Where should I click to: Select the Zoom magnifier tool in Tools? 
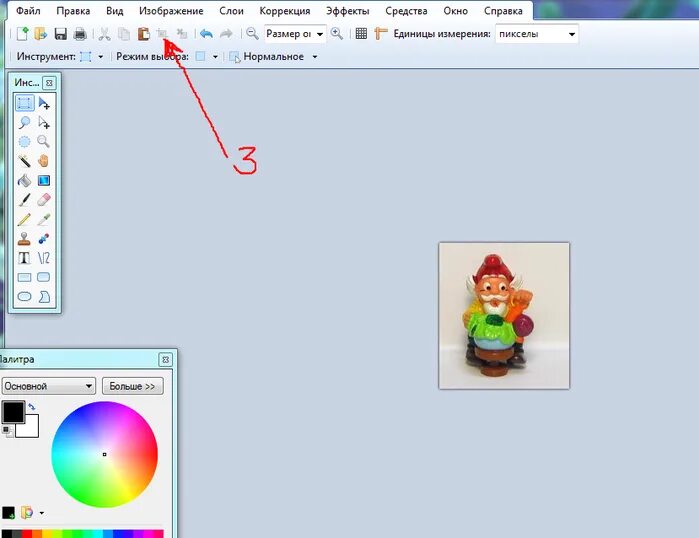click(x=44, y=142)
